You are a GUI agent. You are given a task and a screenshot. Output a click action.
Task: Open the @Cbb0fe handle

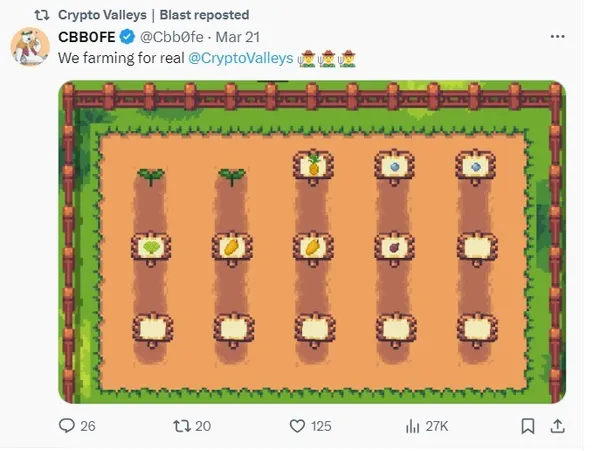click(x=172, y=37)
